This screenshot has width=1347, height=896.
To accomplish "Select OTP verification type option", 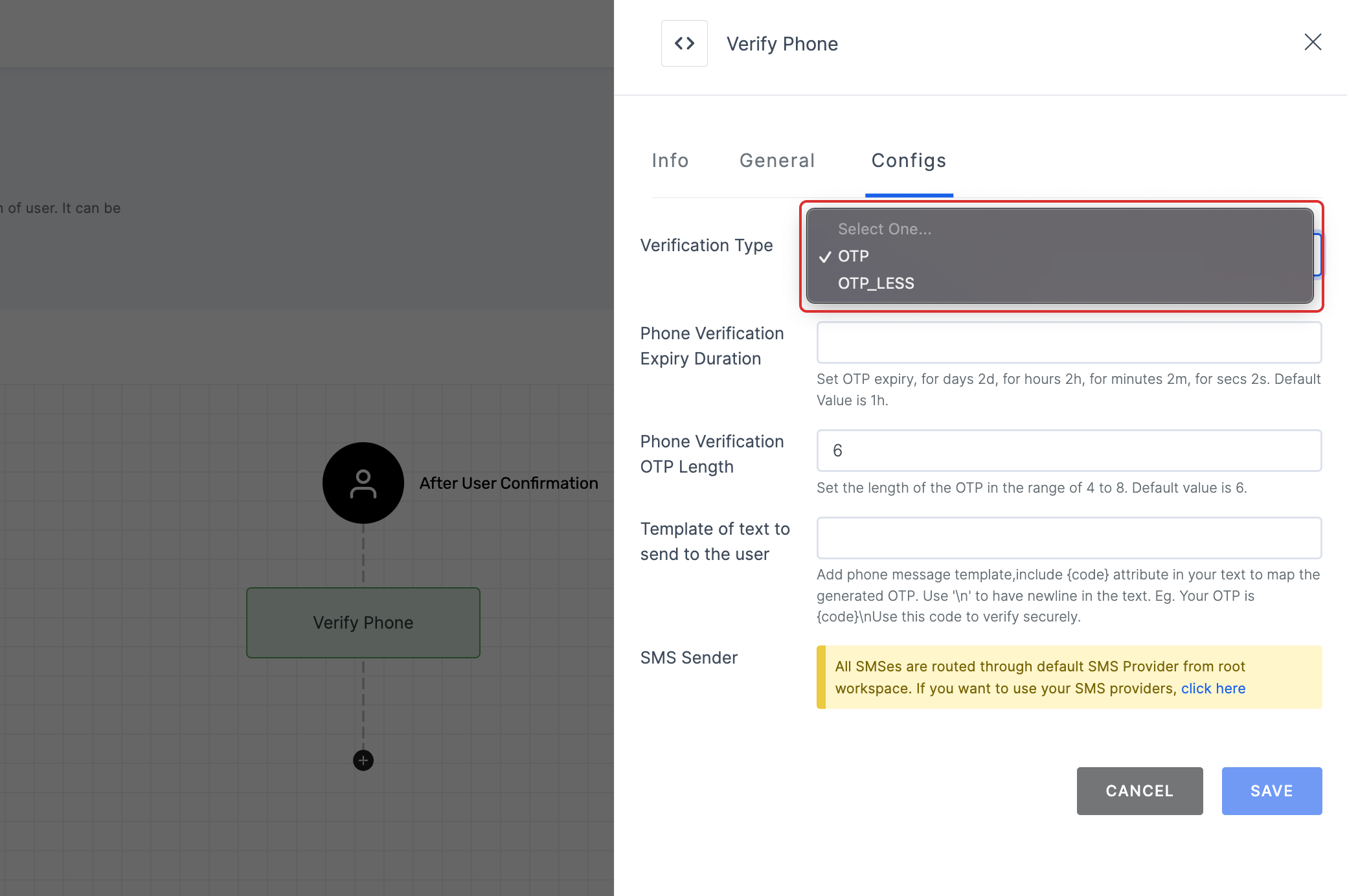I will [x=853, y=255].
